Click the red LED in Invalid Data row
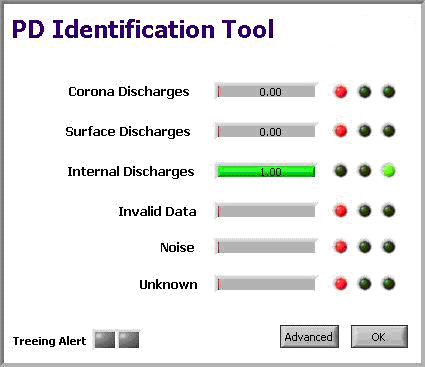This screenshot has height=367, width=425. coord(341,211)
